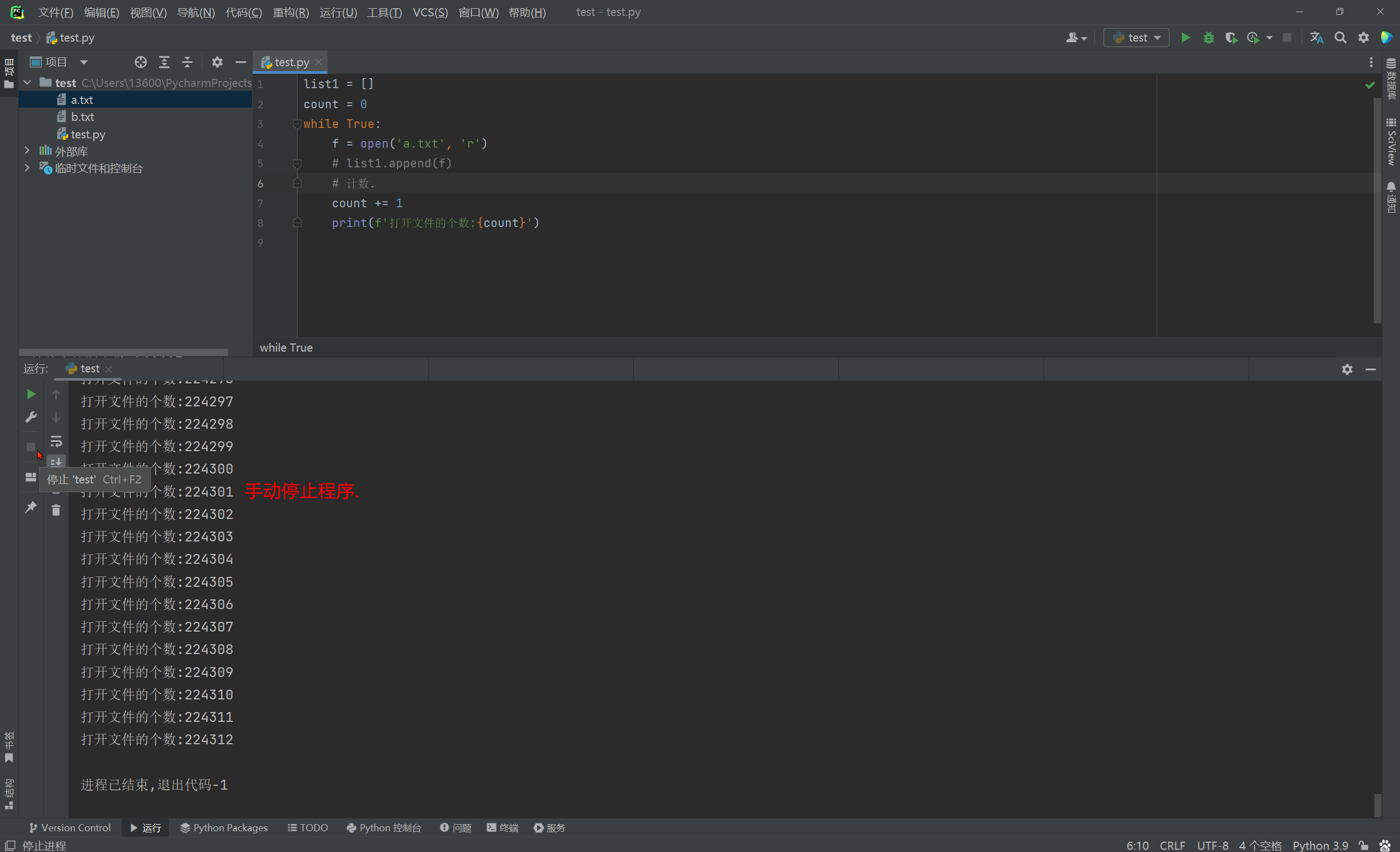Click the wrench icon in Run panel
This screenshot has height=852, width=1400.
tap(31, 417)
